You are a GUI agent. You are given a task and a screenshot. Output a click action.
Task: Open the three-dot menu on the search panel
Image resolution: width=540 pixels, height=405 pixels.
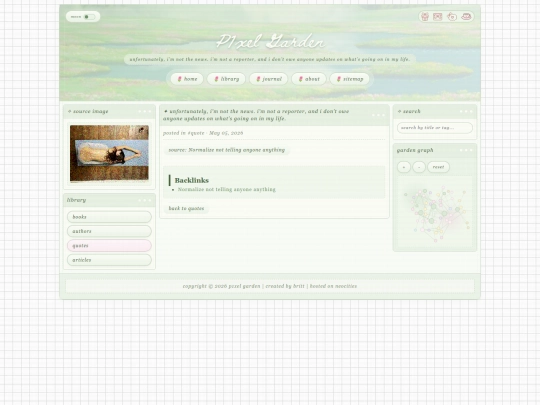pos(466,111)
